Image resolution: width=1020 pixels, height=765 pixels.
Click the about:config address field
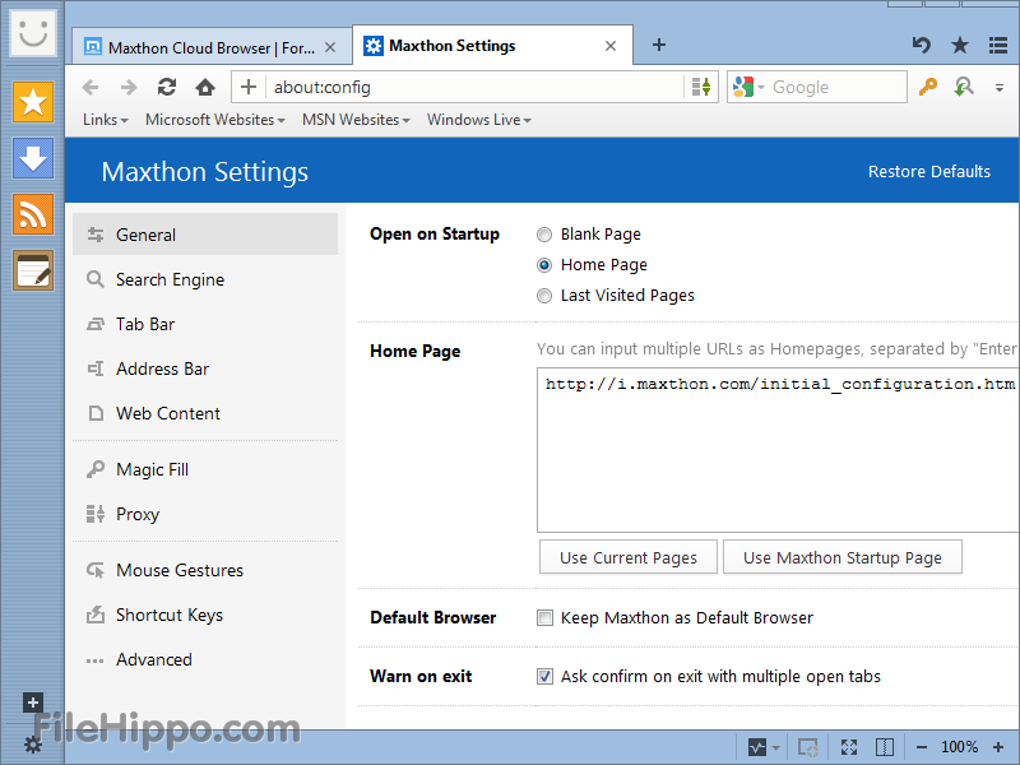click(x=476, y=87)
